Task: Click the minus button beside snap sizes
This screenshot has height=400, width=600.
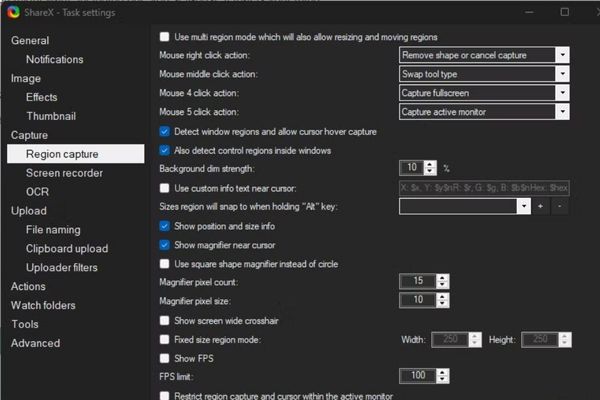Action: point(559,206)
